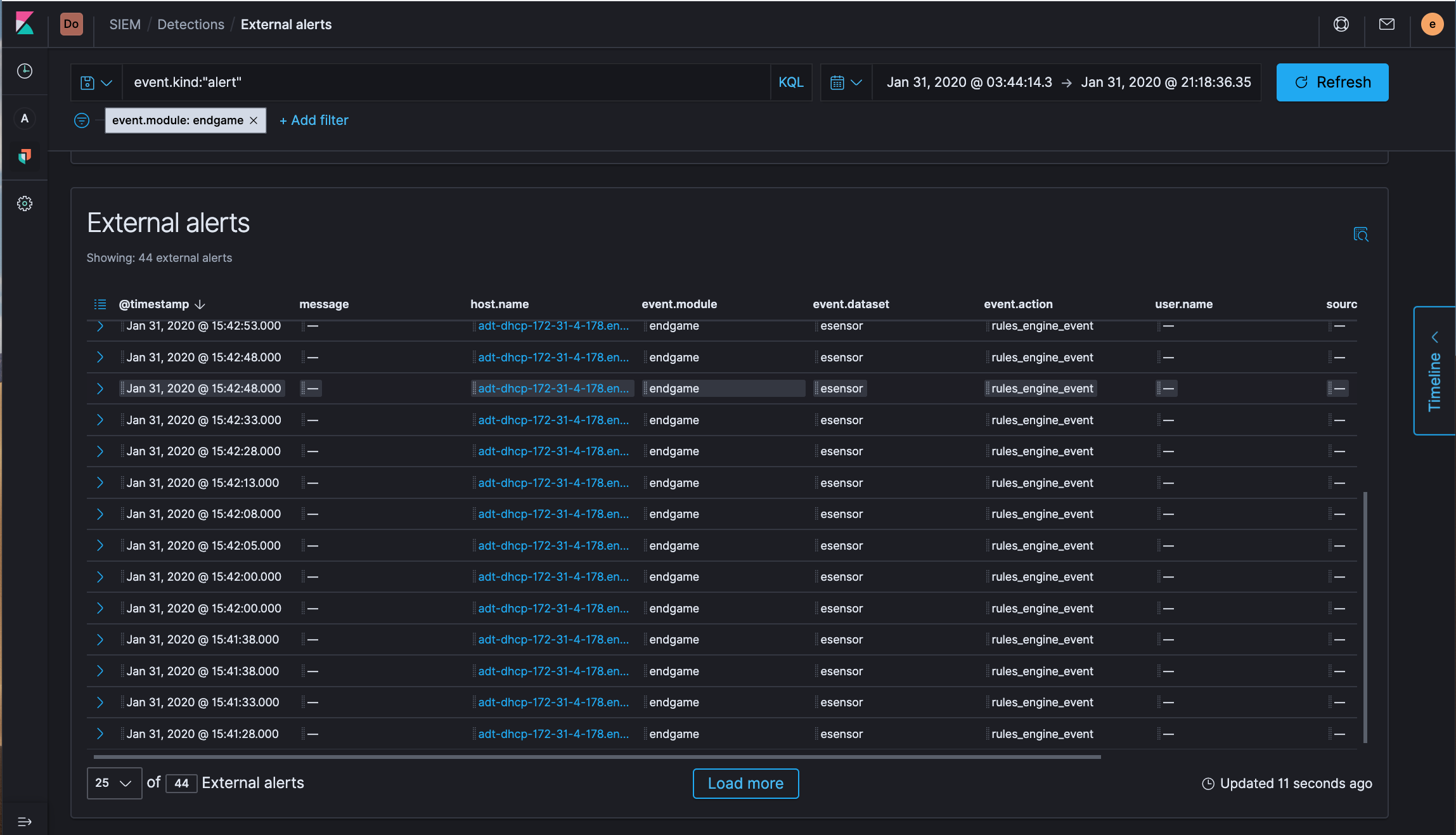Open the saved query disk icon menu
The image size is (1456, 835).
(96, 82)
